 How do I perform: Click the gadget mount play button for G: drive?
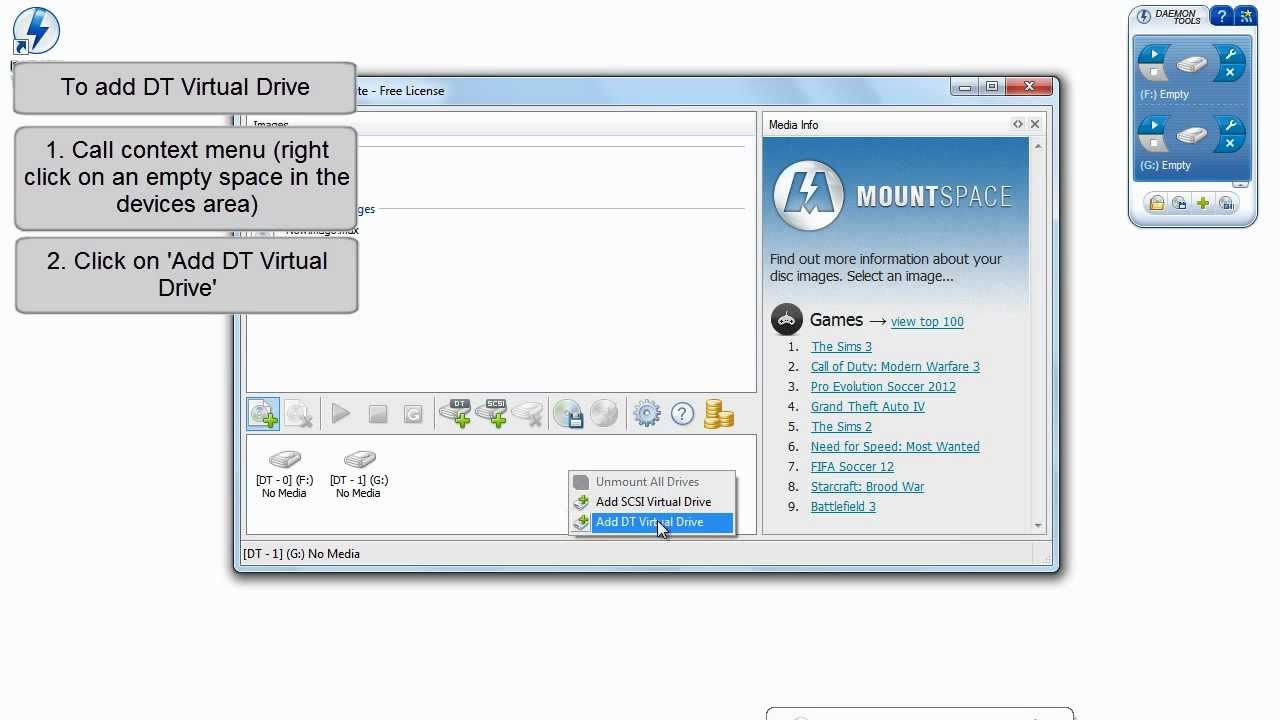pos(1154,126)
